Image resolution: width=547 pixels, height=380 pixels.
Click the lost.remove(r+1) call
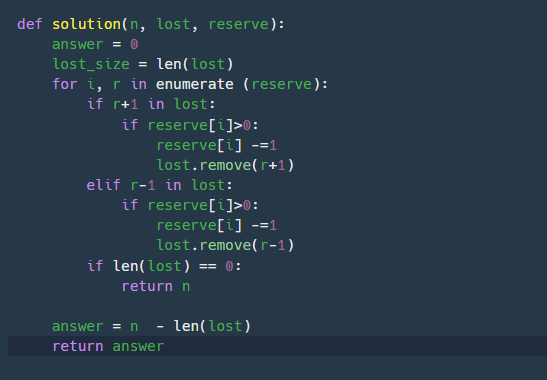[x=225, y=165]
